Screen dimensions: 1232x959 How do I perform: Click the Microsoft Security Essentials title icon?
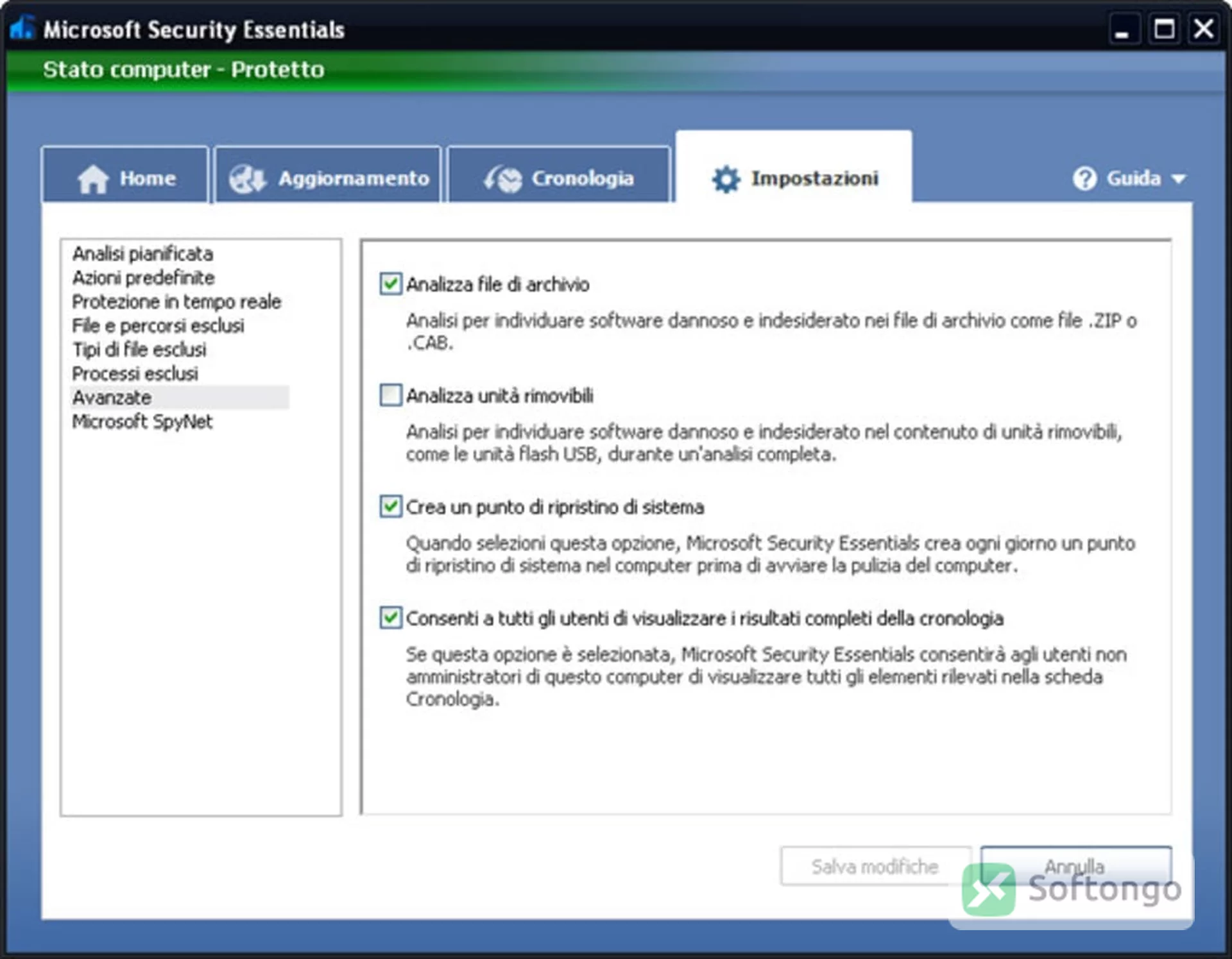22,28
